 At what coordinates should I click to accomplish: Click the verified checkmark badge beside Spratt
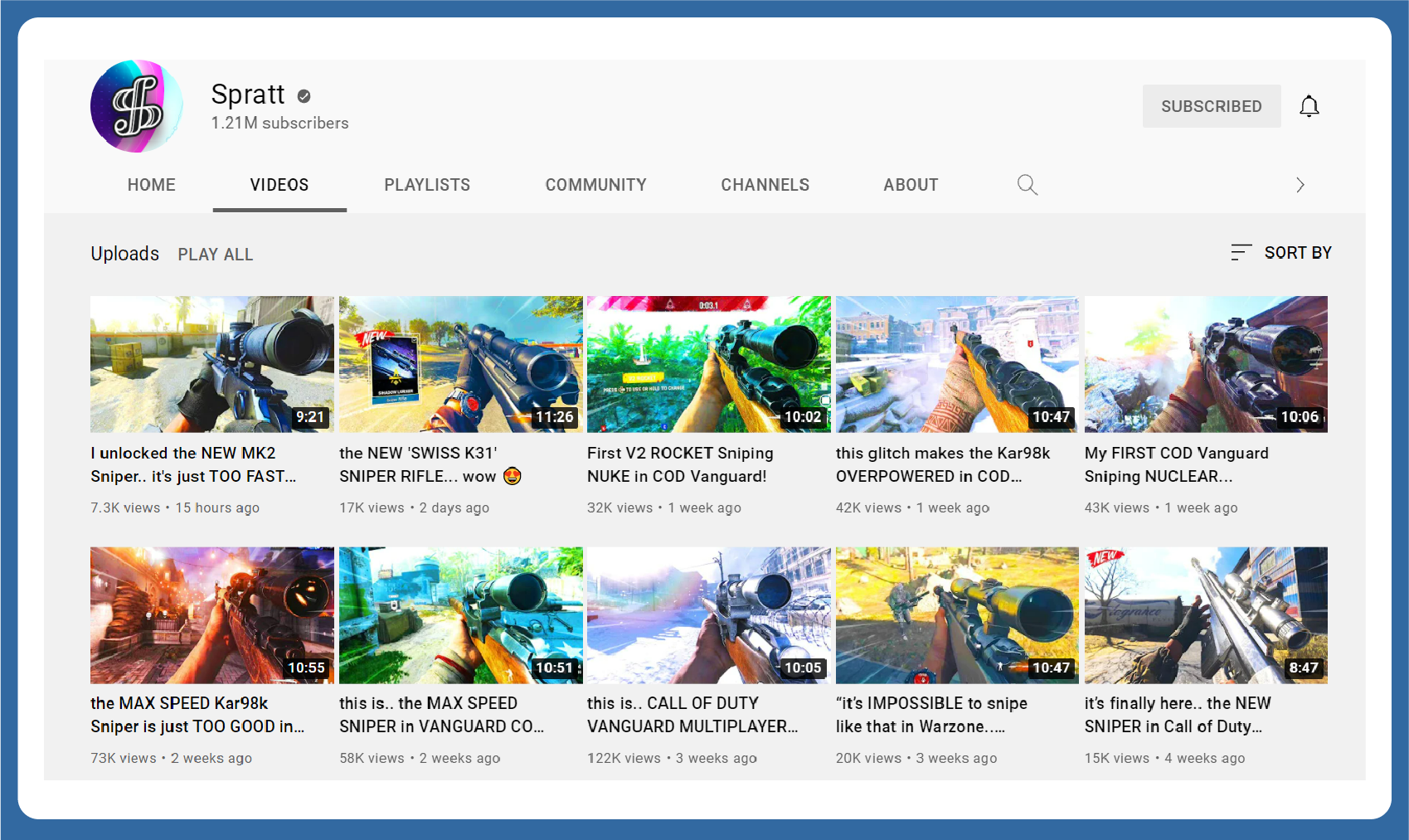pos(304,96)
